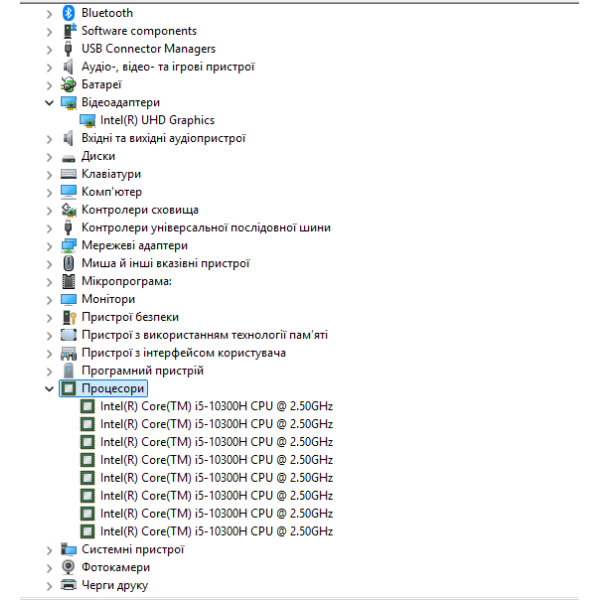Click the Пристрої безпеки key icon
Image resolution: width=600 pixels, height=600 pixels.
click(x=69, y=317)
